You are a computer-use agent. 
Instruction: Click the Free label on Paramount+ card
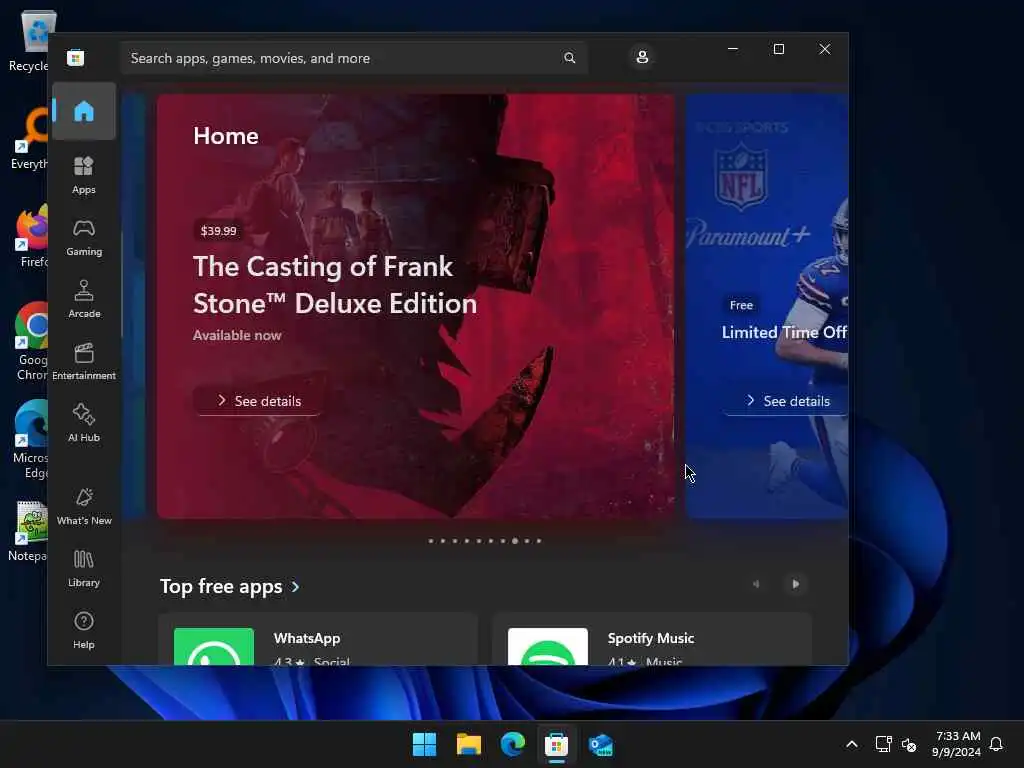(x=741, y=305)
